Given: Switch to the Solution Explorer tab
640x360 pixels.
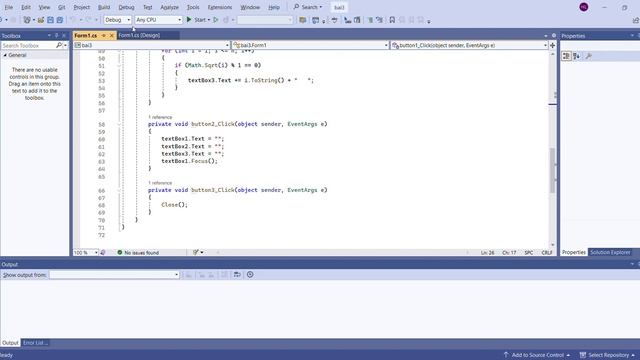Looking at the screenshot, I should point(610,252).
